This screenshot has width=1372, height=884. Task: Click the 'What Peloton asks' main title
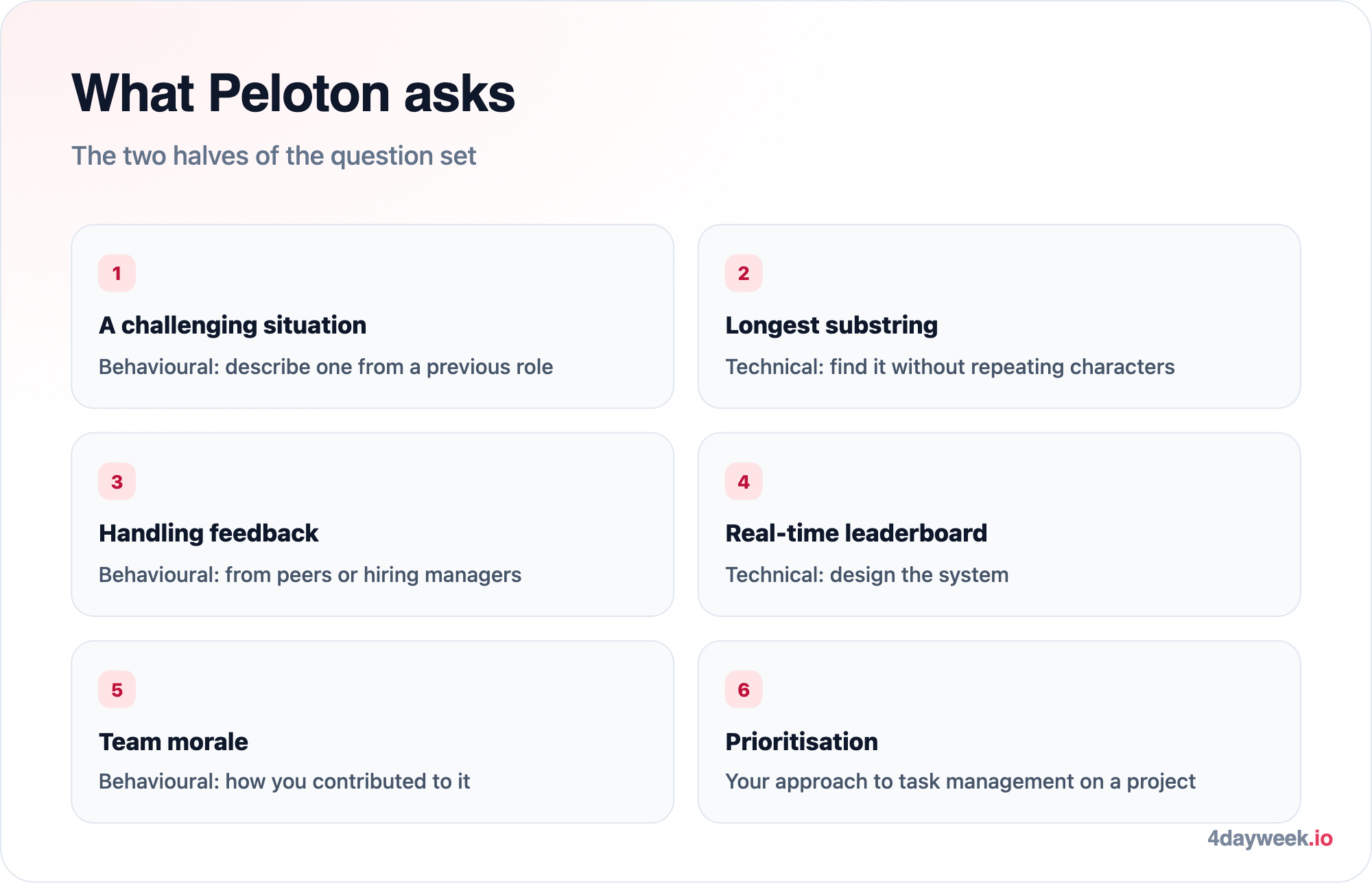294,93
